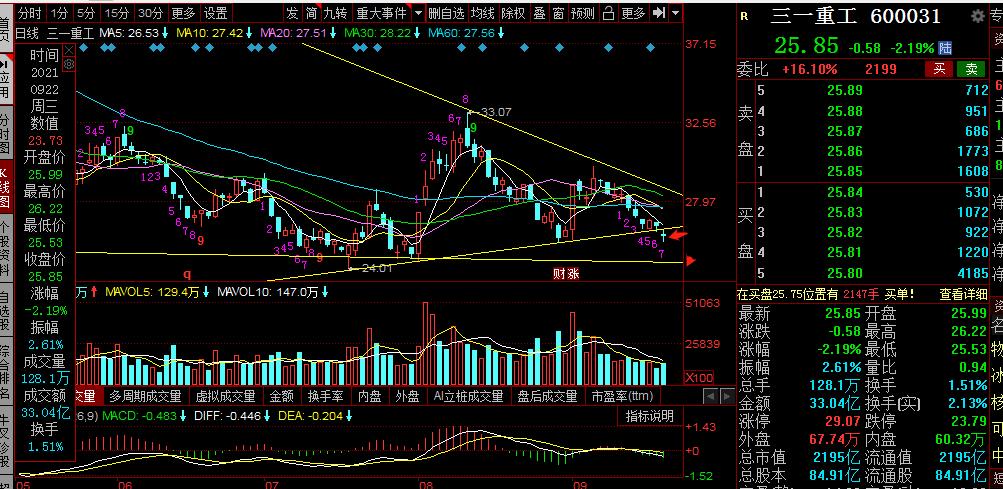Open 指标说明 indicator explanation
1003x489 pixels.
(x=649, y=416)
